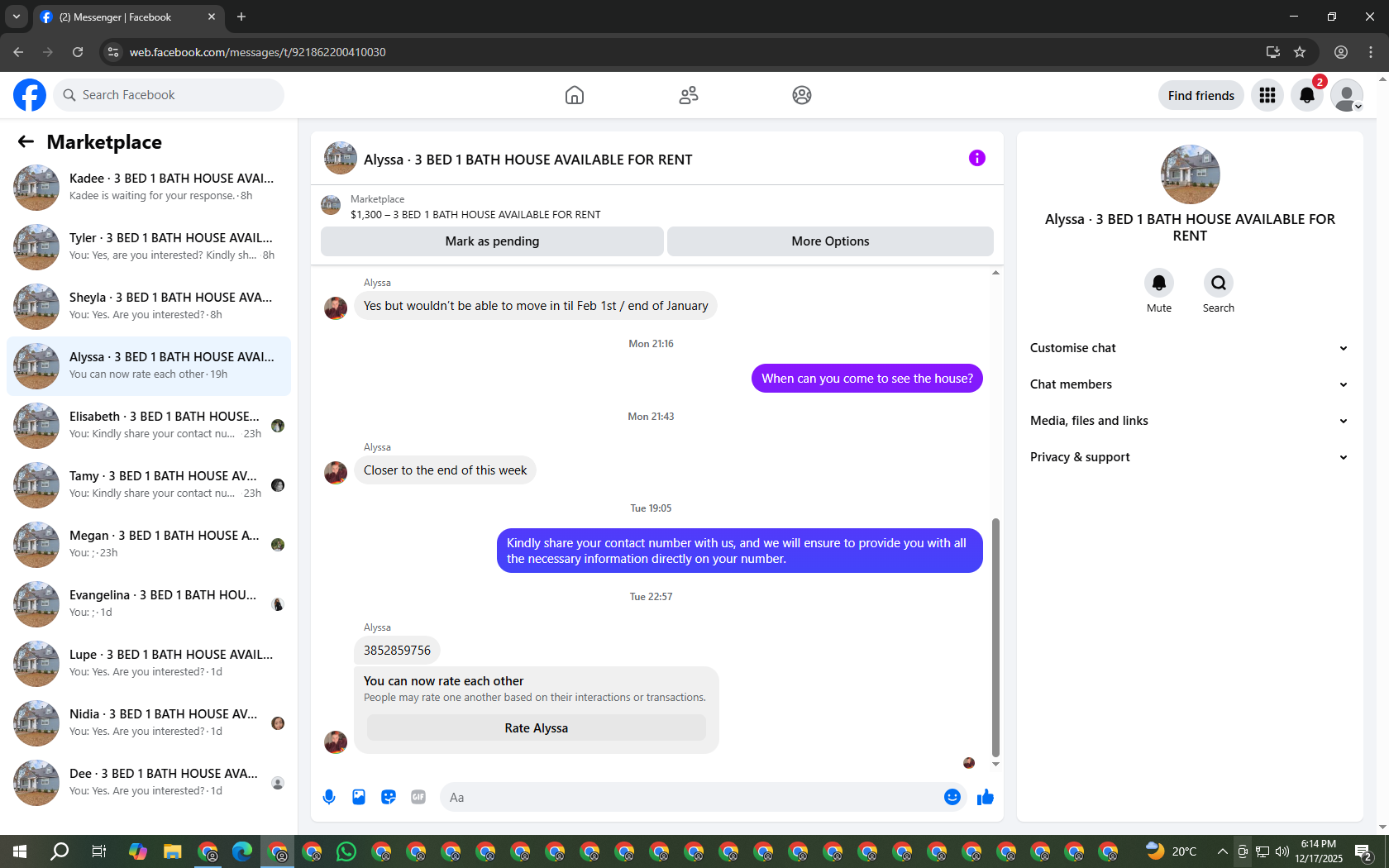
Task: Open the Chrome tab search dropdown
Action: tap(17, 17)
